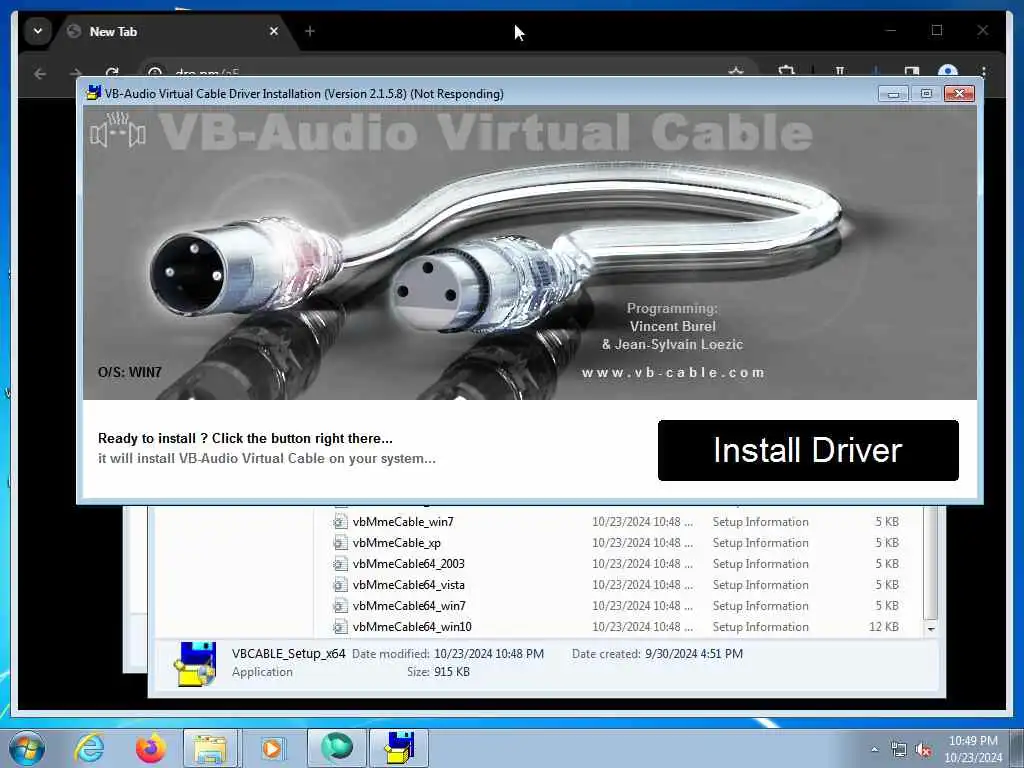Select vbMmeCable64_win10 file in Explorer
This screenshot has width=1024, height=768.
point(411,626)
